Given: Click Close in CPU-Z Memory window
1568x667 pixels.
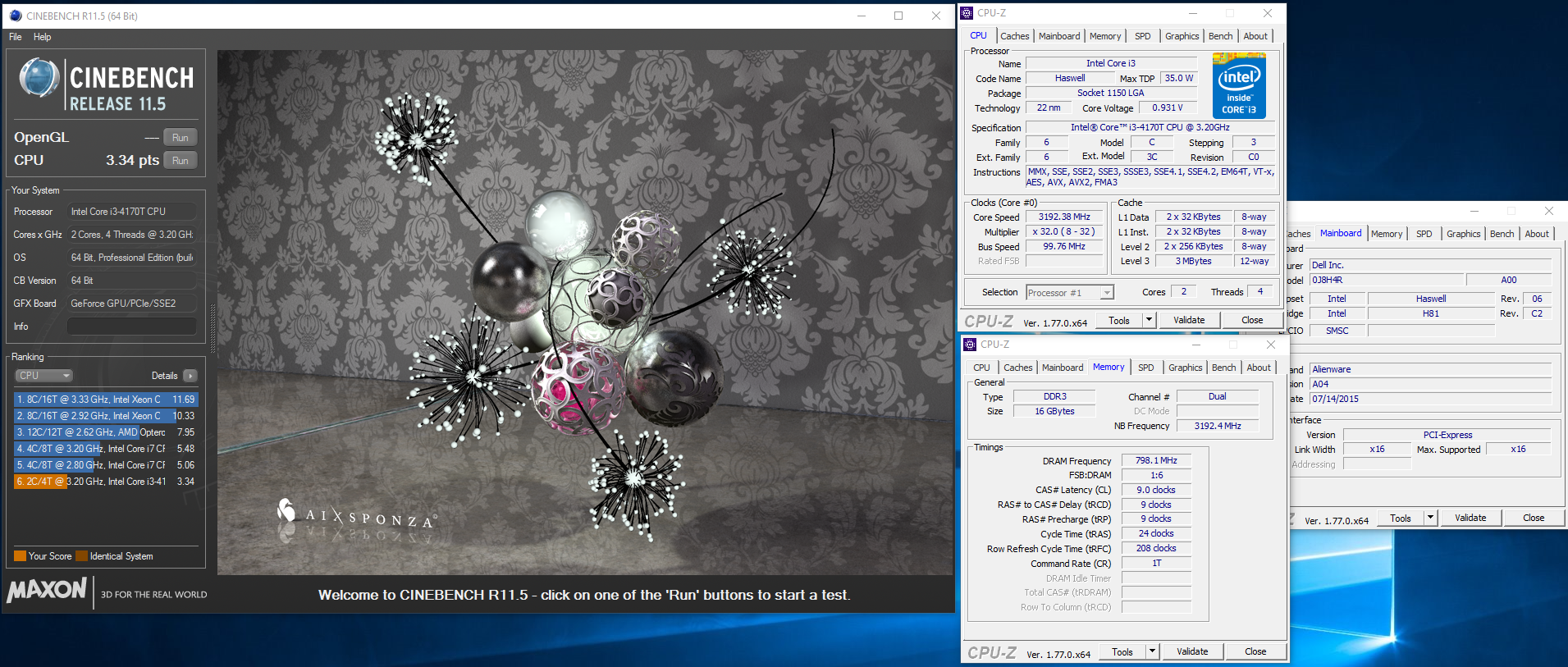Looking at the screenshot, I should coord(1255,652).
